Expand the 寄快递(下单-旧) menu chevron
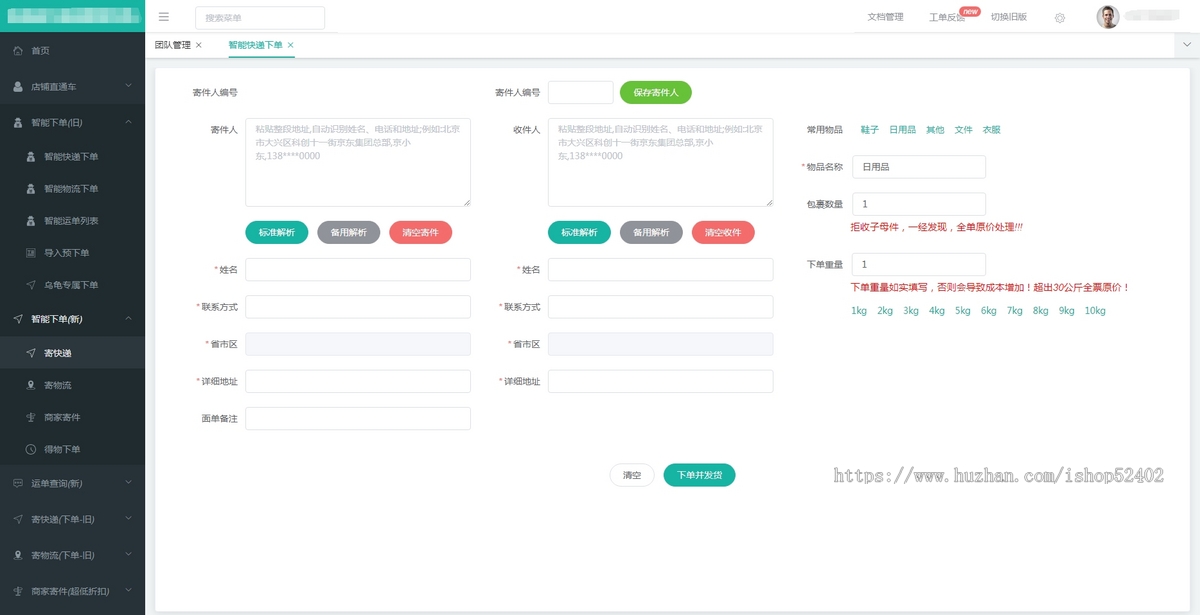Viewport: 1200px width, 615px height. tap(128, 519)
